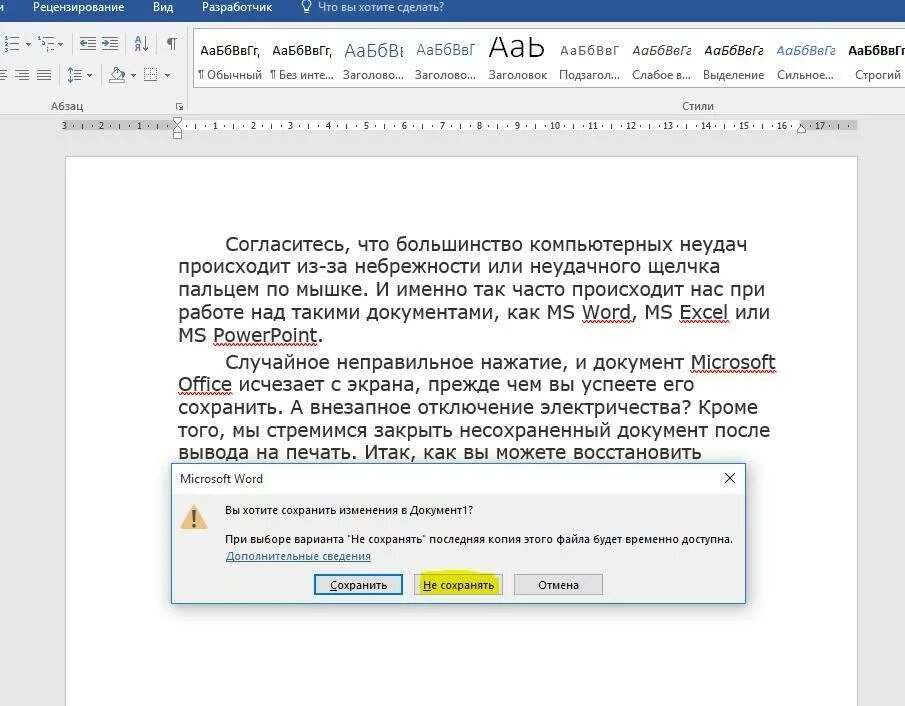Click first-line indent marker on ruler
The width and height of the screenshot is (905, 706).
point(177,121)
